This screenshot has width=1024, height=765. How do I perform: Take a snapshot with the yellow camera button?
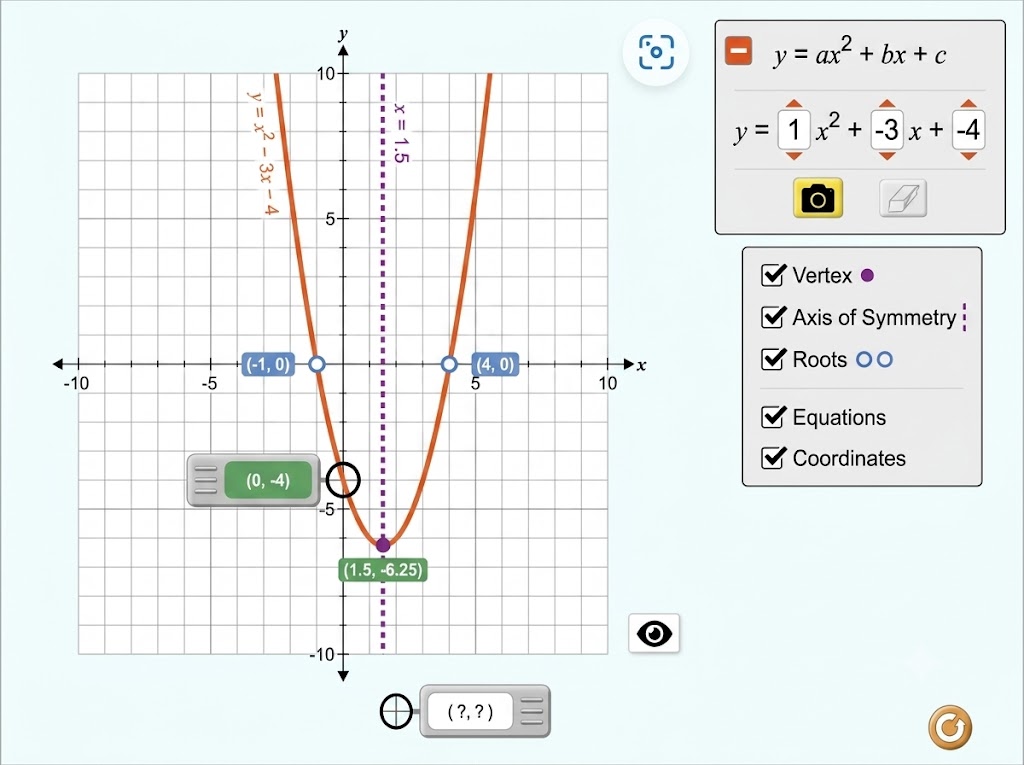(x=818, y=197)
